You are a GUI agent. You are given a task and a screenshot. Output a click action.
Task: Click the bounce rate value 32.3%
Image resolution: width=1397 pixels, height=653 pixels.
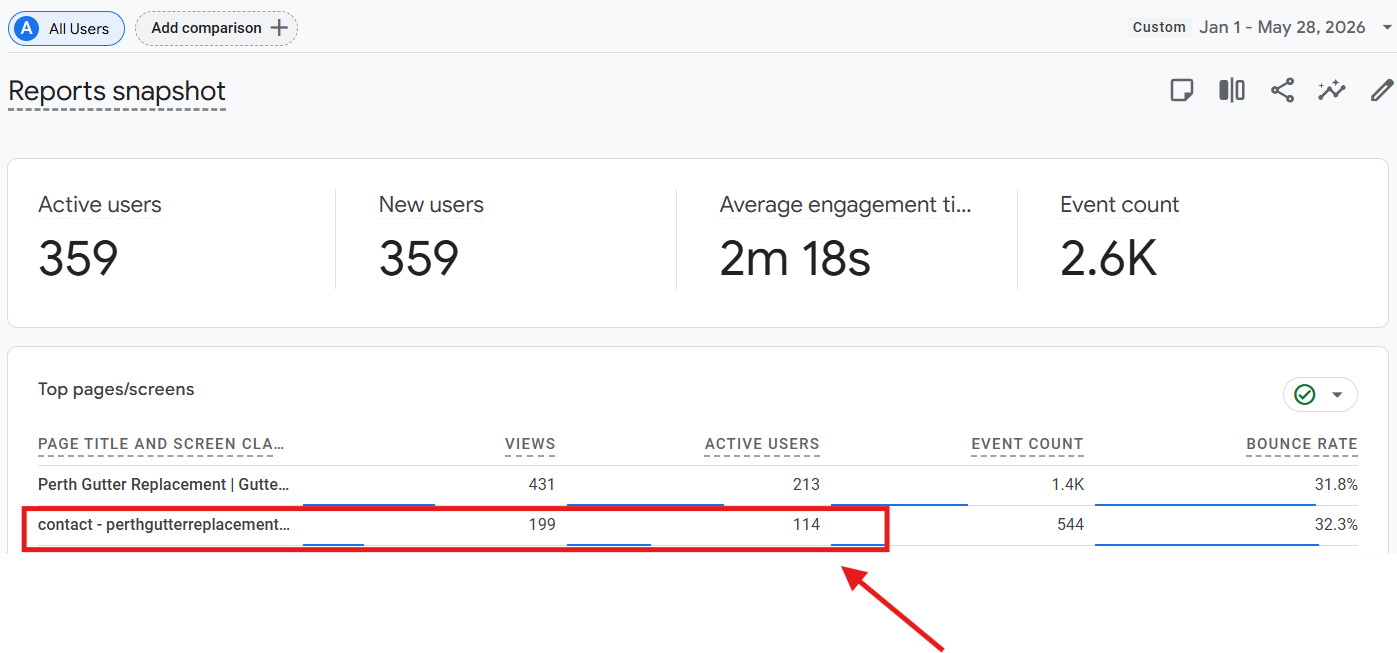coord(1336,525)
